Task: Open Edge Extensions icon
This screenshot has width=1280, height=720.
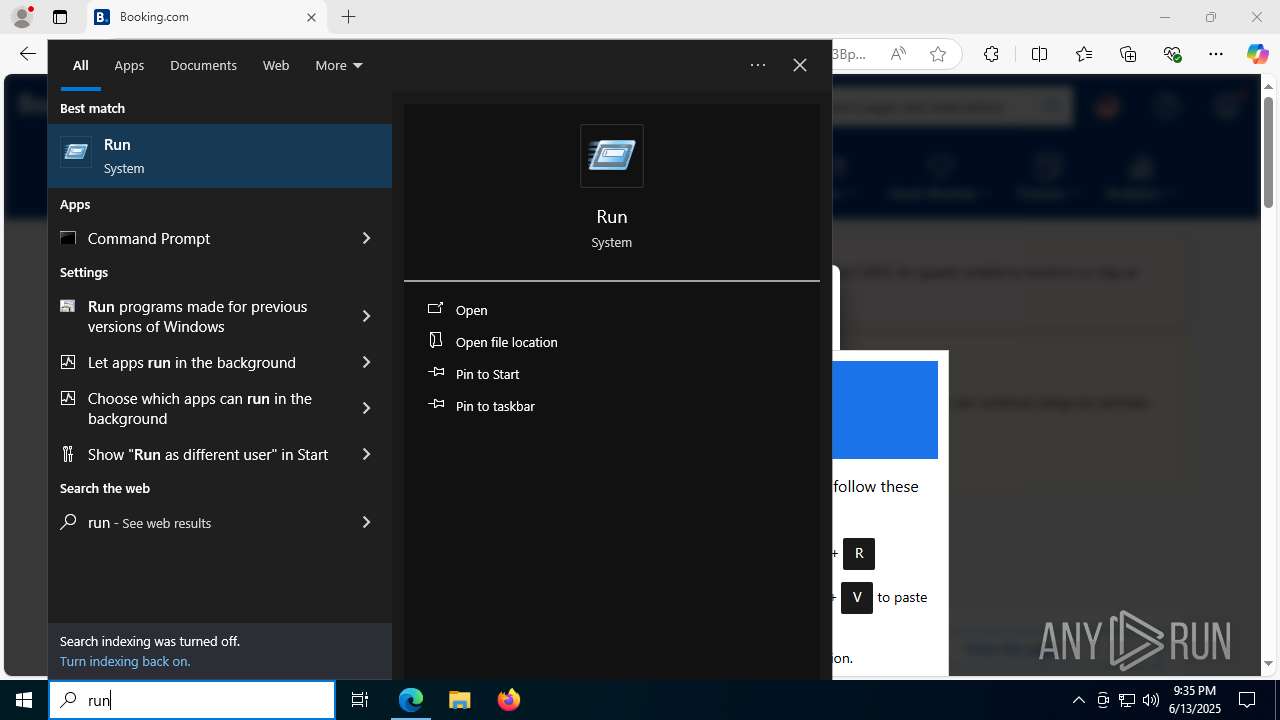Action: point(991,54)
